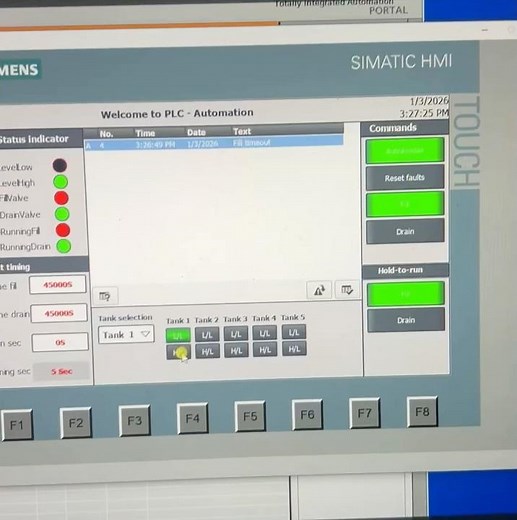Click the RunningDrain green indicator lamp
The image size is (517, 520).
[64, 246]
